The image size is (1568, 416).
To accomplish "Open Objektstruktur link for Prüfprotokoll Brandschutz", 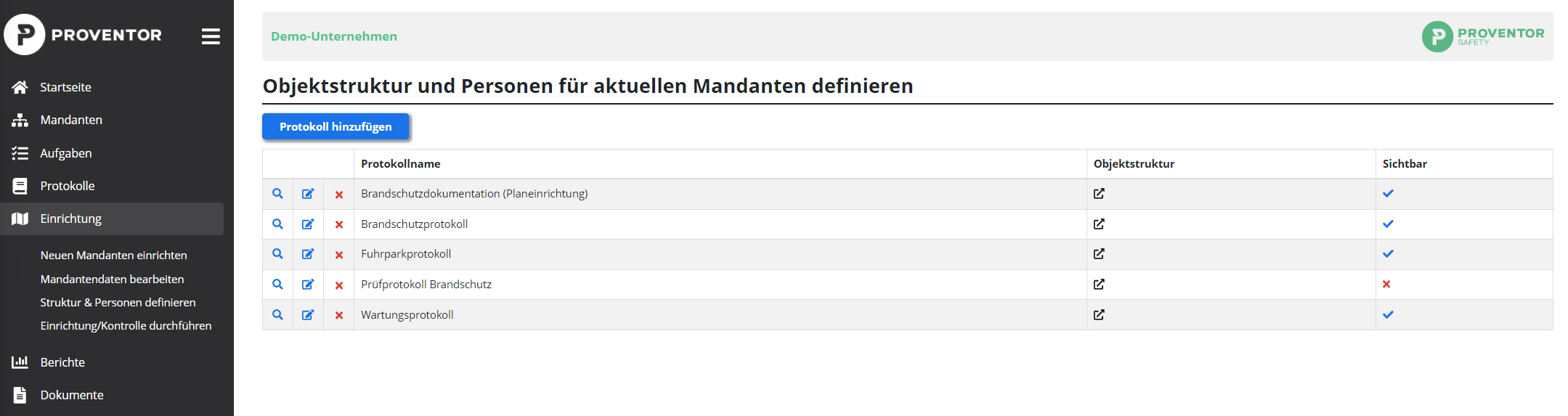I will tap(1099, 285).
